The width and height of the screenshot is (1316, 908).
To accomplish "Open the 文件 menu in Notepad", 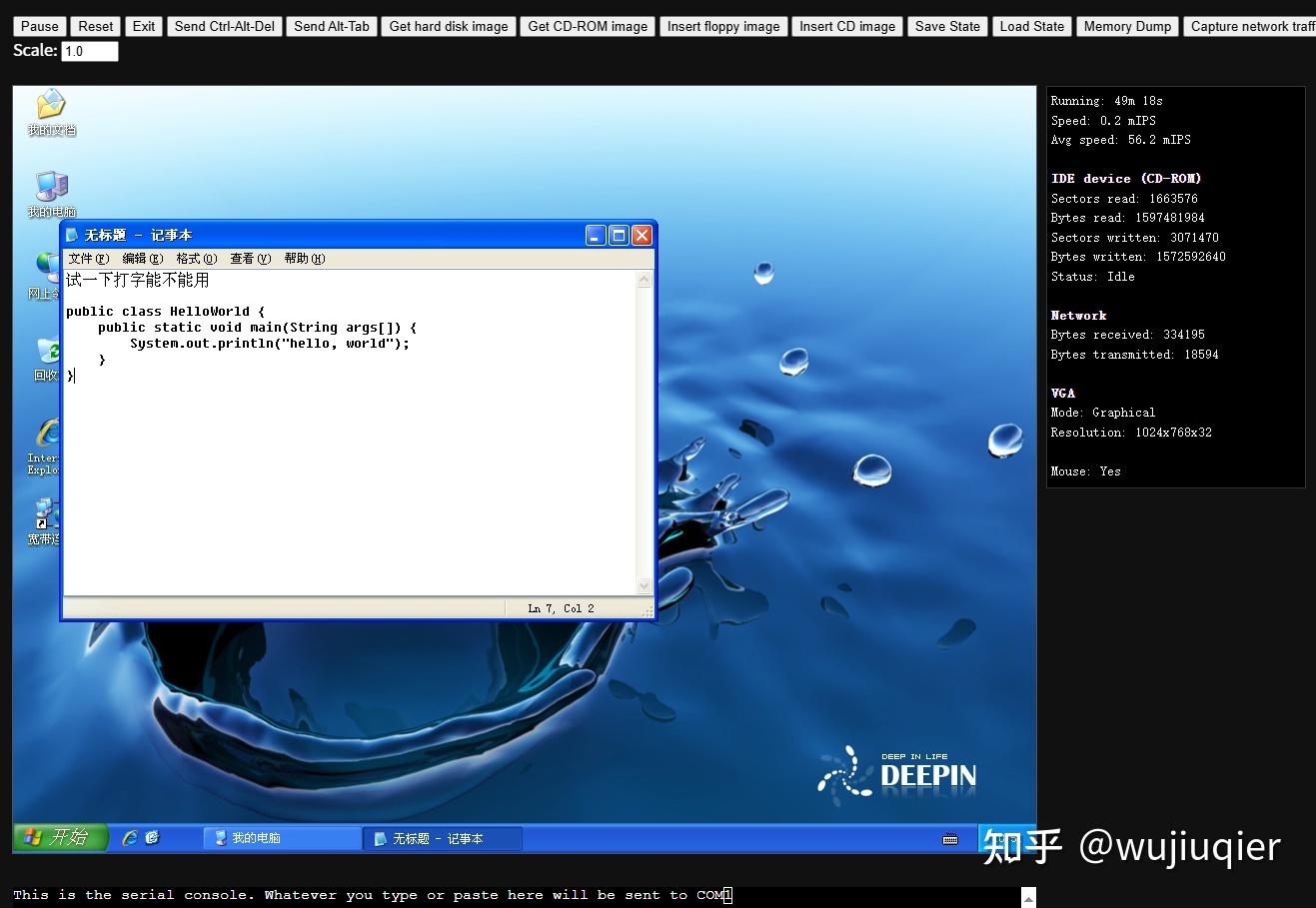I will [88, 258].
